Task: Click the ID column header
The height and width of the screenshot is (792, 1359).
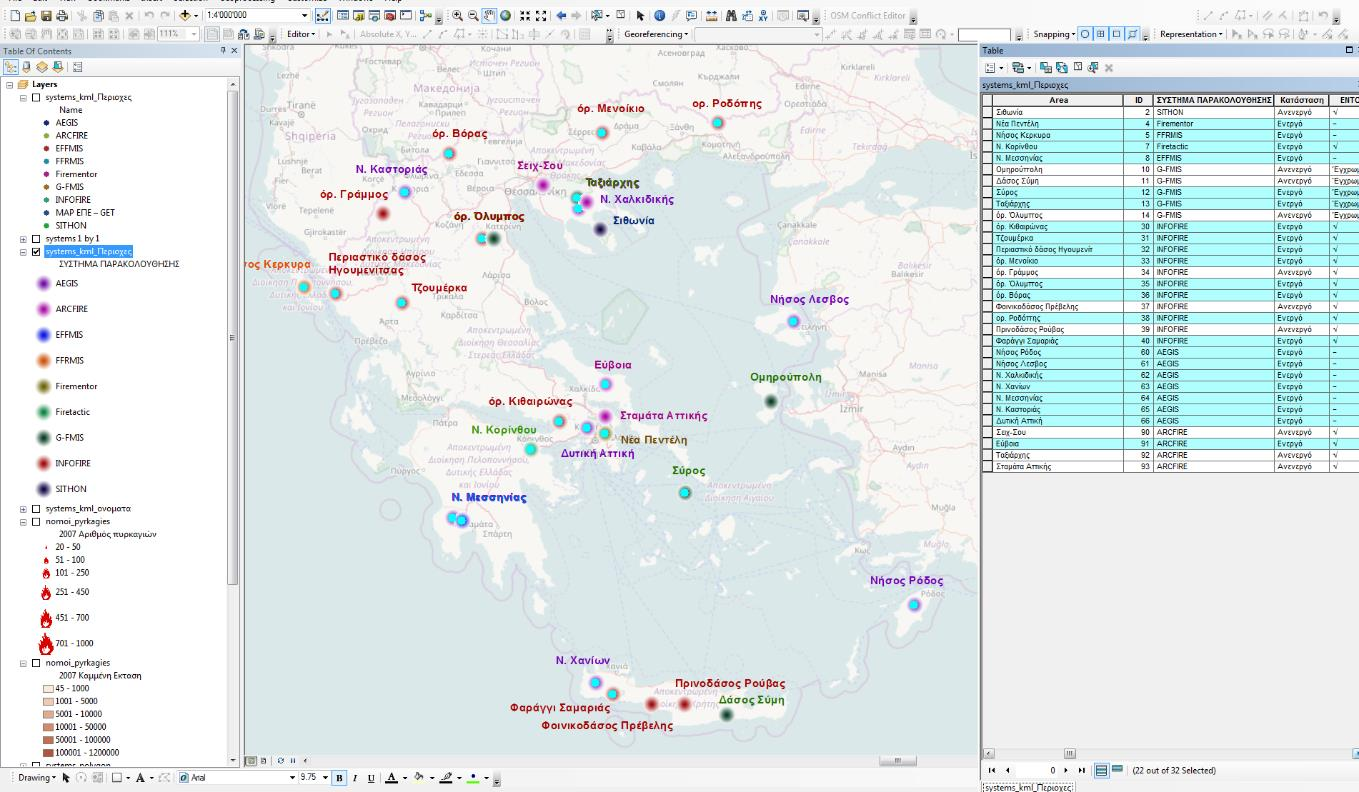Action: (1138, 100)
